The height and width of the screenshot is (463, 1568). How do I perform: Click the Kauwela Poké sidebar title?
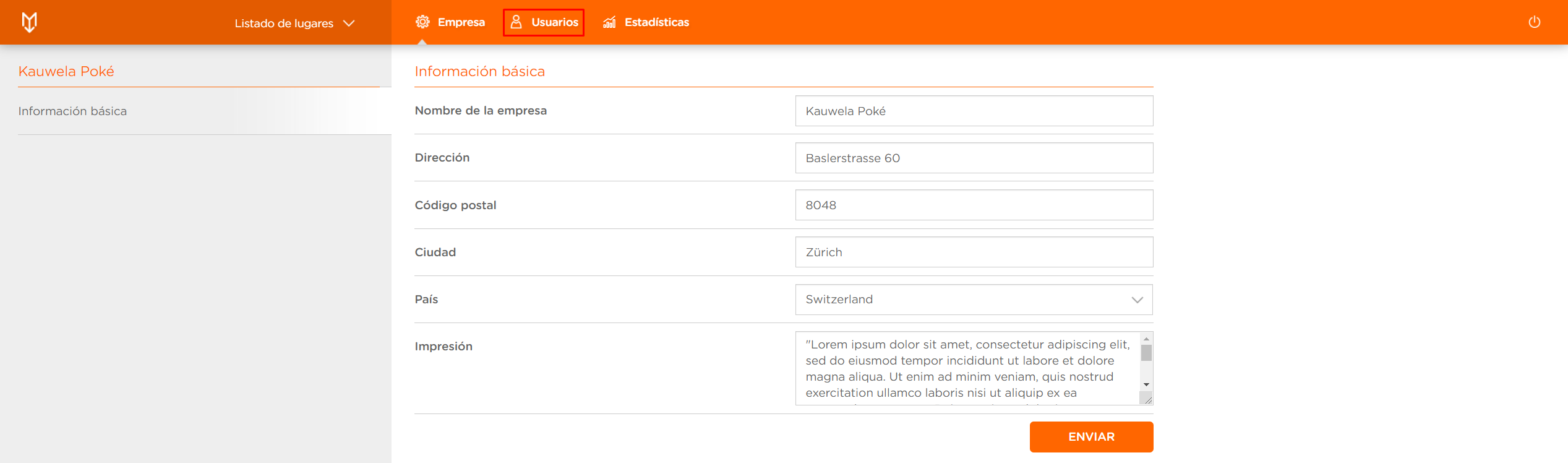pyautogui.click(x=66, y=71)
